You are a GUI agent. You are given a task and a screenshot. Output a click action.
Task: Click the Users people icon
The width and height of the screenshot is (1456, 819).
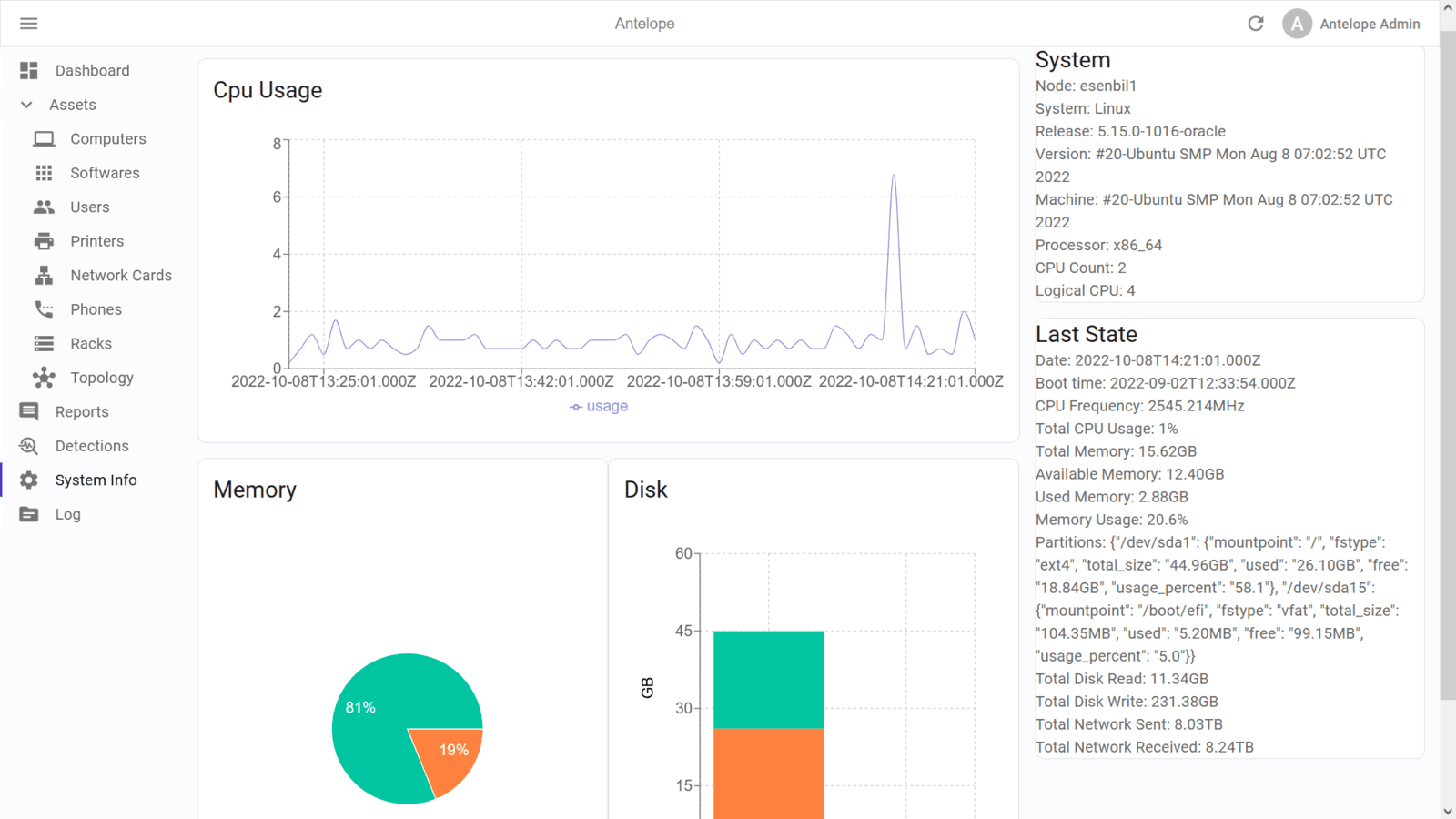[44, 207]
